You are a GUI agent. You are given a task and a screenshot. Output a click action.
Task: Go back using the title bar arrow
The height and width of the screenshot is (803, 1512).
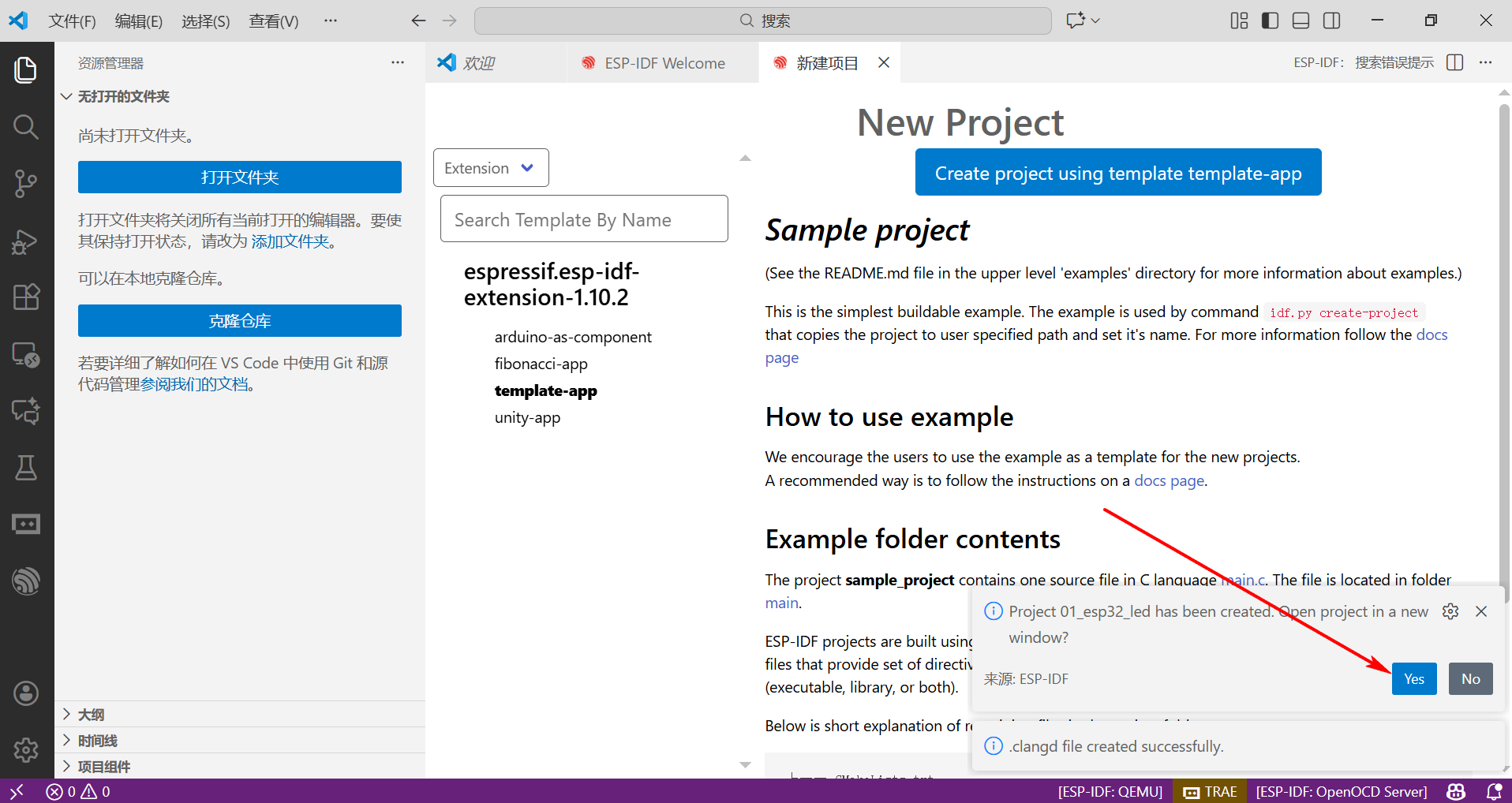418,21
